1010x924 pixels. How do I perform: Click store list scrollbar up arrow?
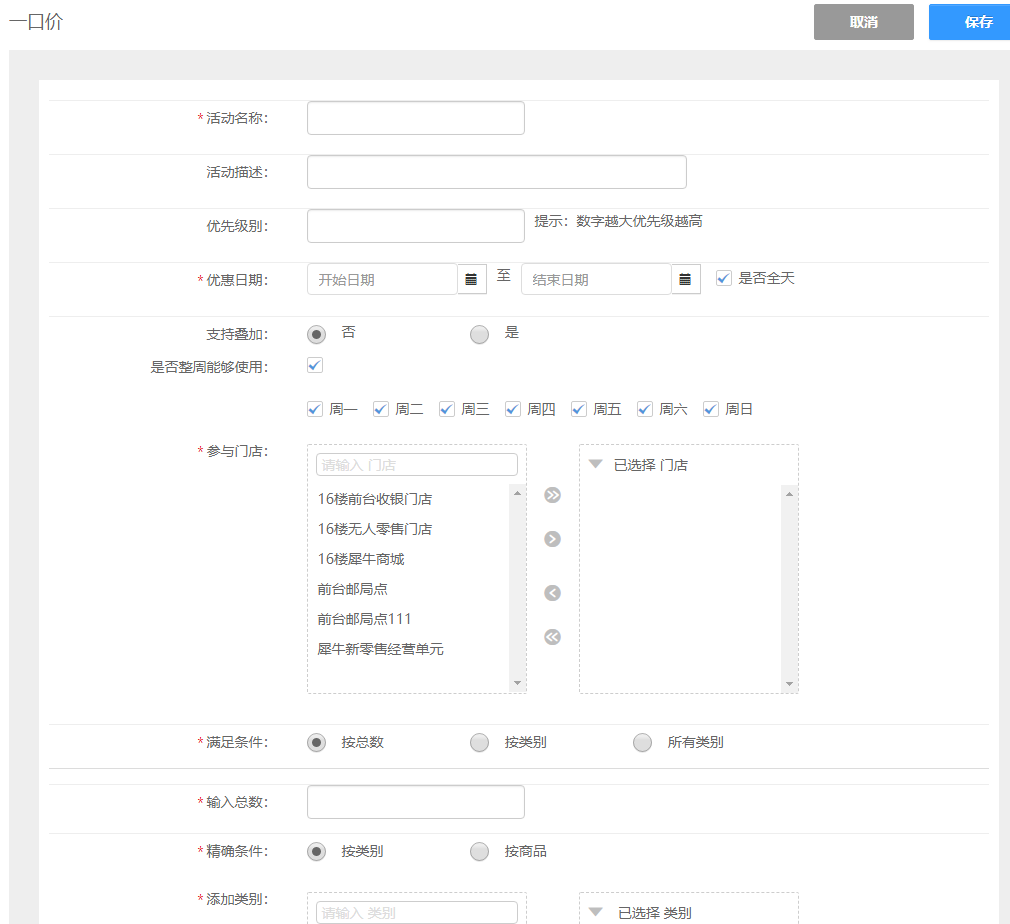click(x=517, y=493)
